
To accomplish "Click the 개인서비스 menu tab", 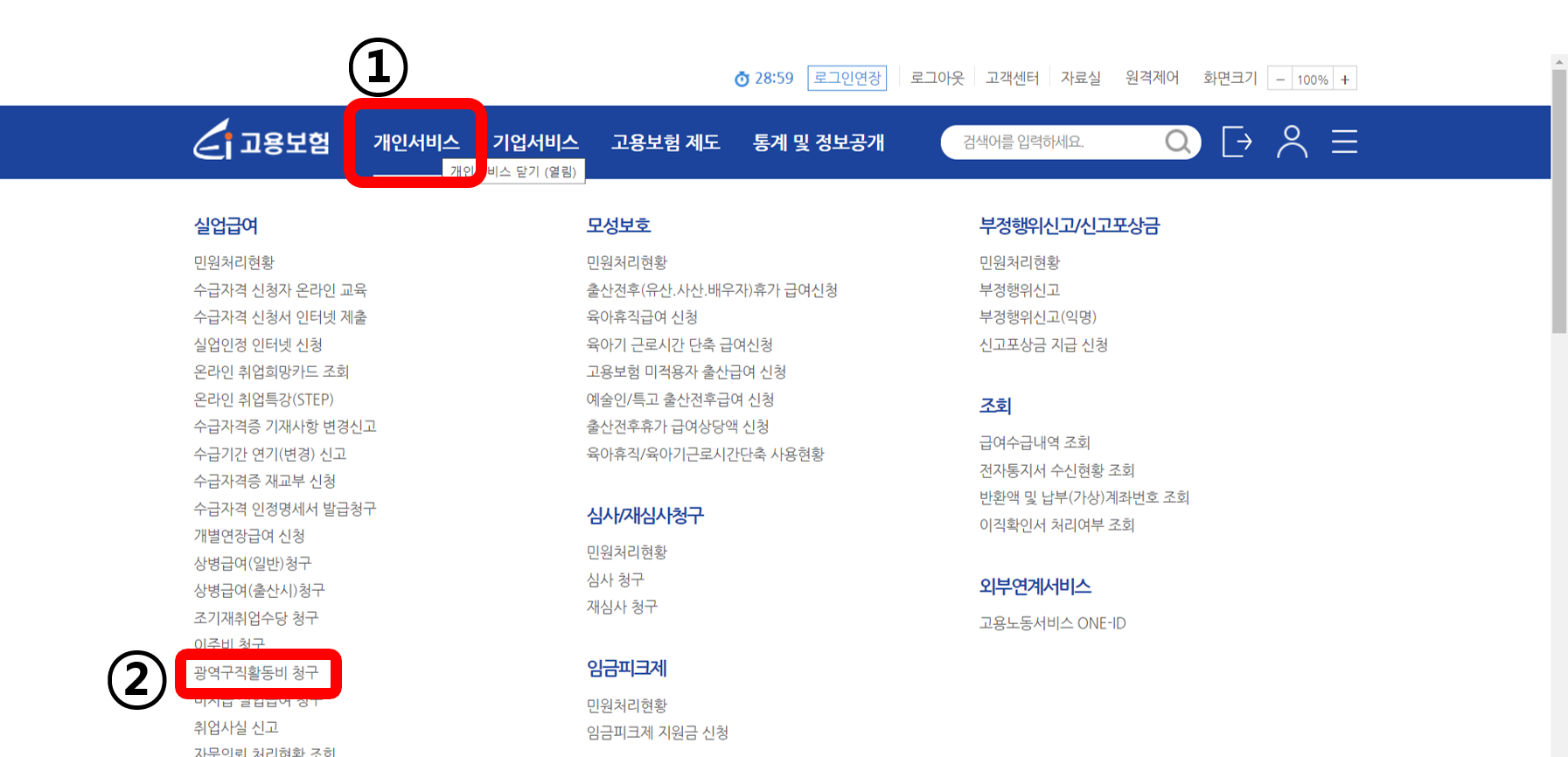I will pos(416,142).
